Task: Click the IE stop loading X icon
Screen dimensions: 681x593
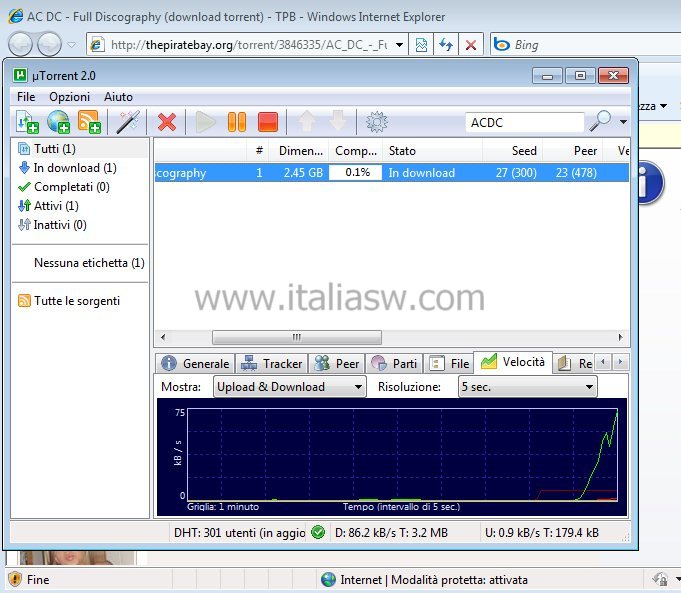Action: [471, 45]
